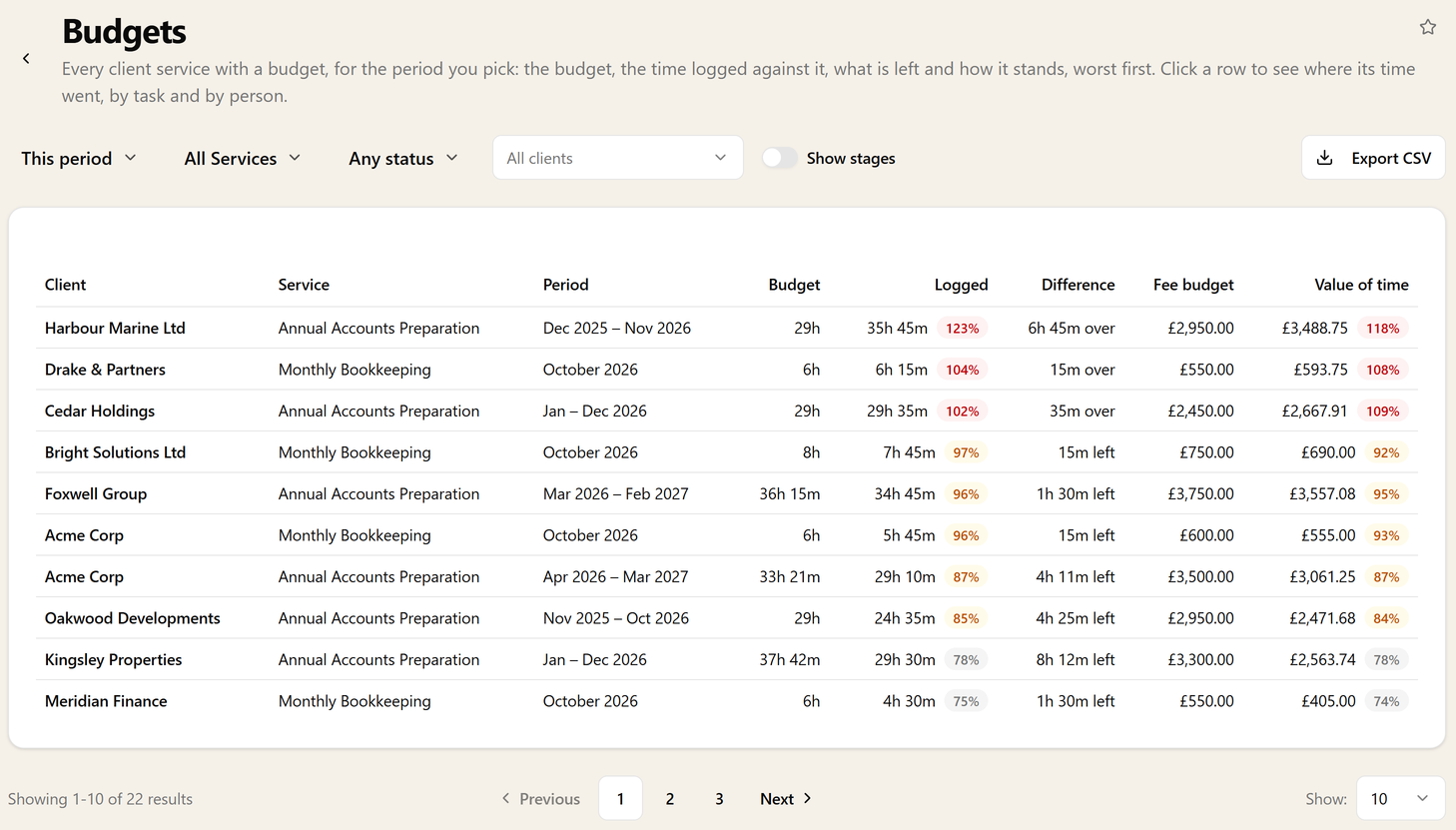Toggle the Show stages switch
1456x830 pixels.
[780, 158]
